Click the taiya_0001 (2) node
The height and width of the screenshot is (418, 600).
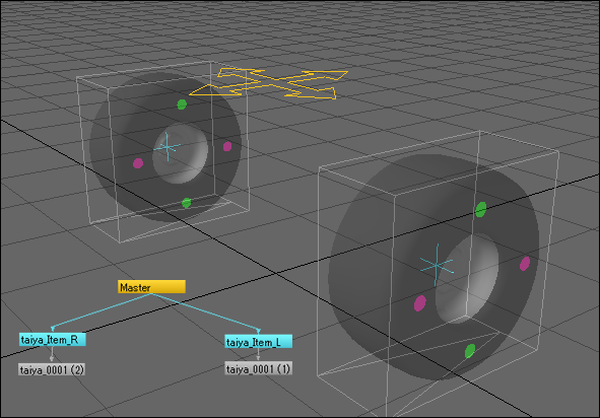52,370
